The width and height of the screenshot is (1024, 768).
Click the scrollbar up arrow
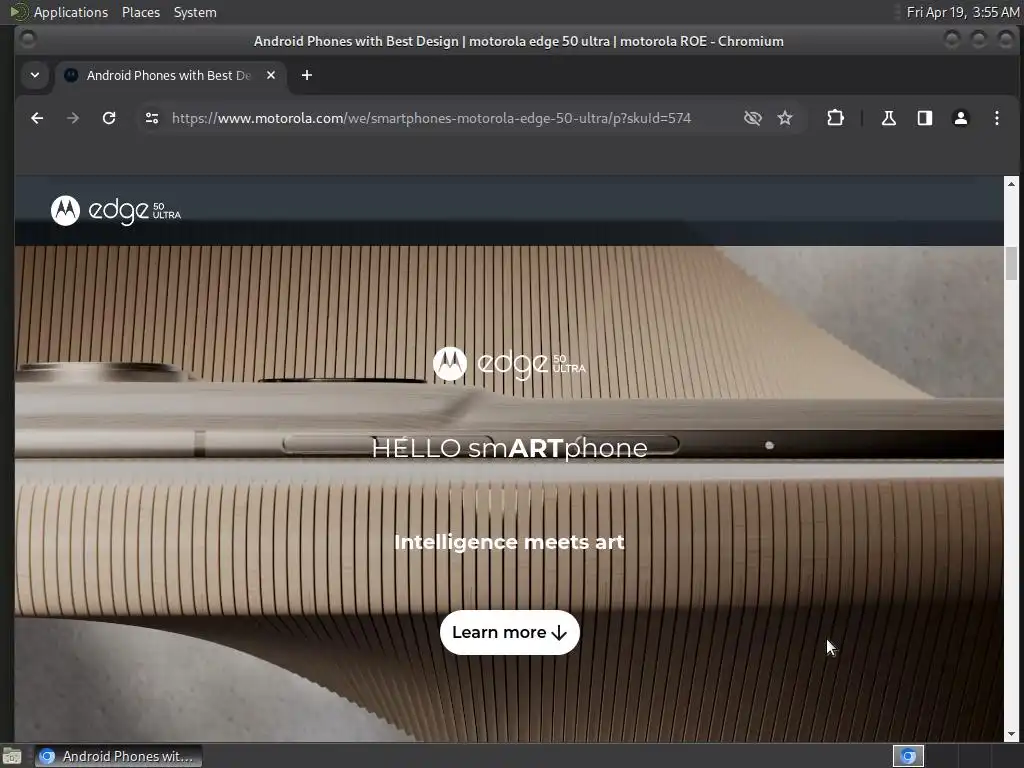point(1011,184)
